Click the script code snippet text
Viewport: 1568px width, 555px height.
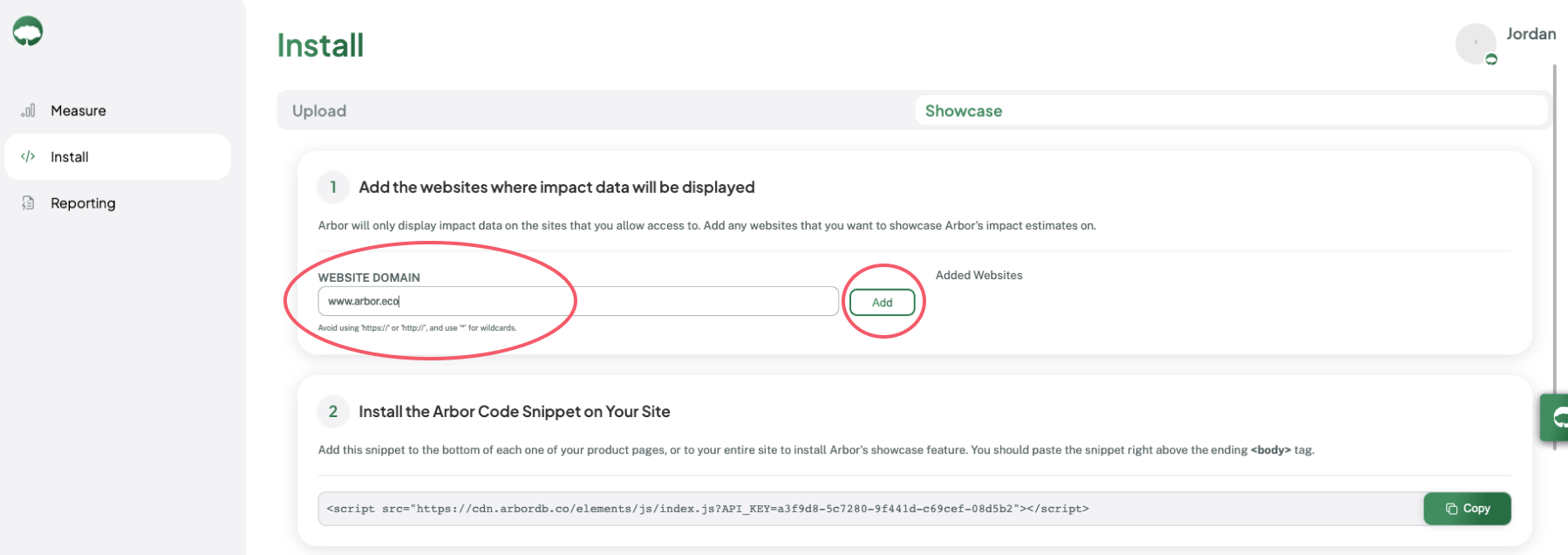point(707,509)
